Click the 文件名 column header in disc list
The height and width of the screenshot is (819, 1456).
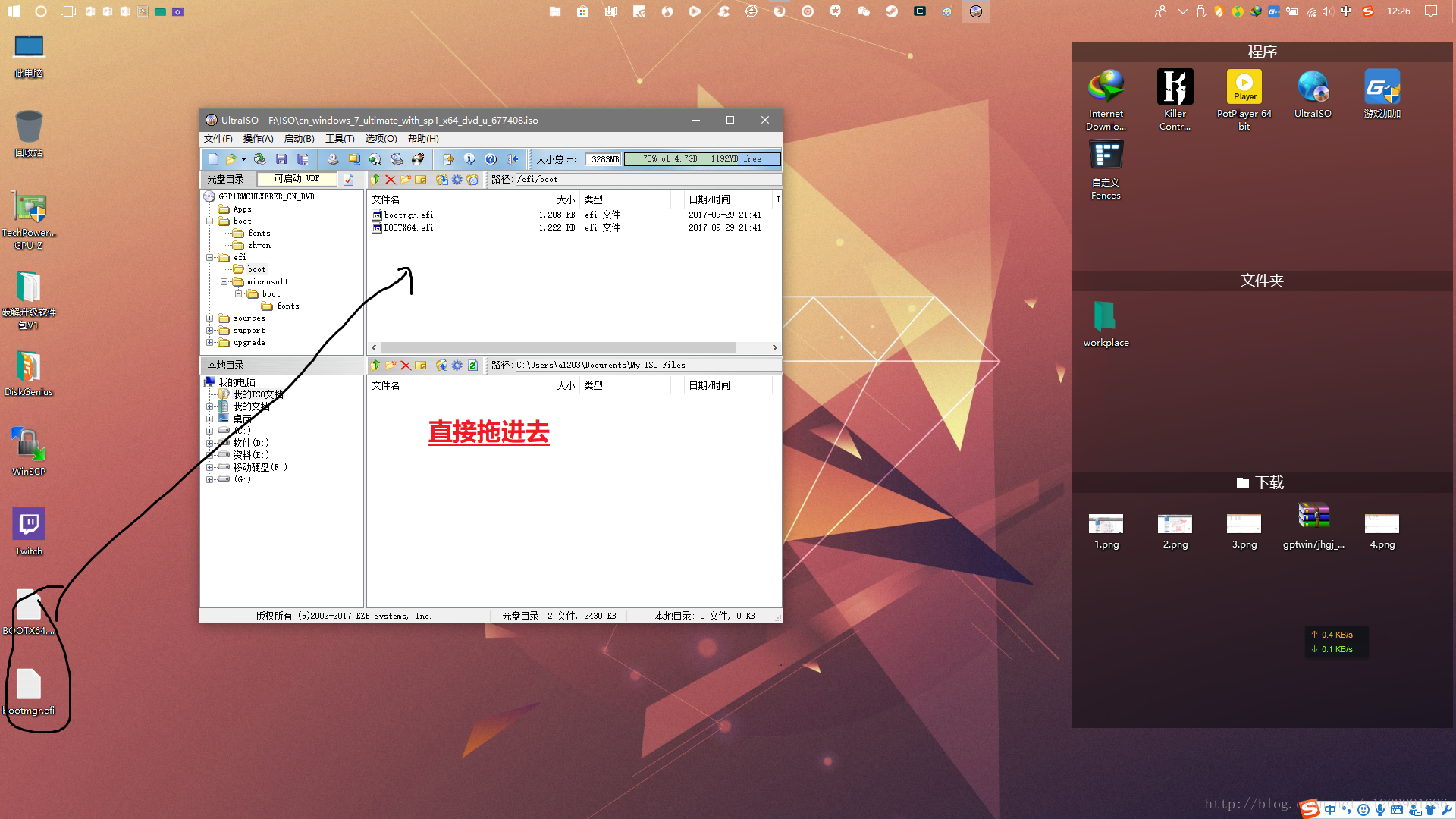click(x=386, y=199)
